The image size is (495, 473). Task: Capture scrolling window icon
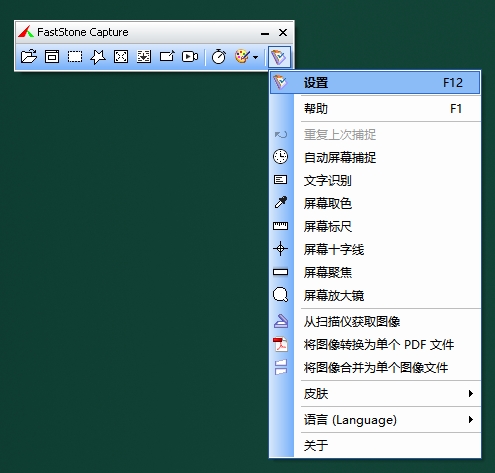[x=144, y=57]
